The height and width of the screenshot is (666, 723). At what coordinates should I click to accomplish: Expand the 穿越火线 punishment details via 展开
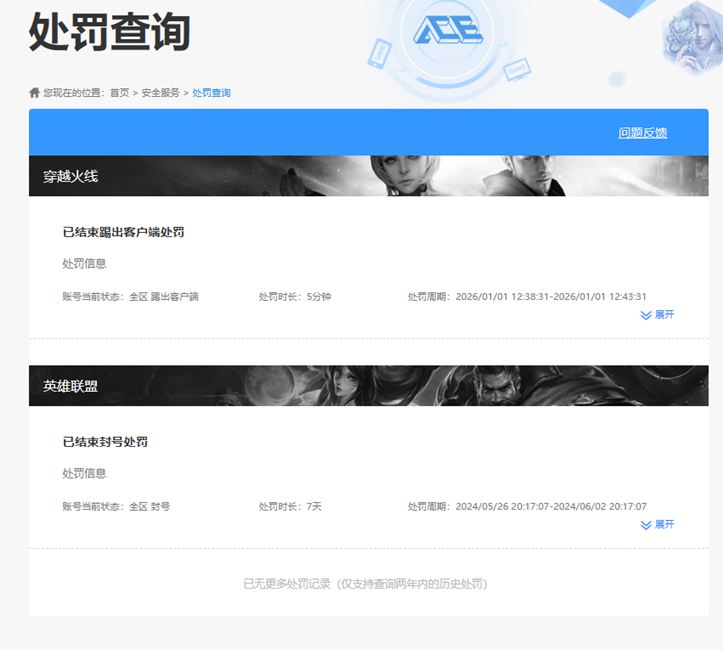(x=664, y=315)
